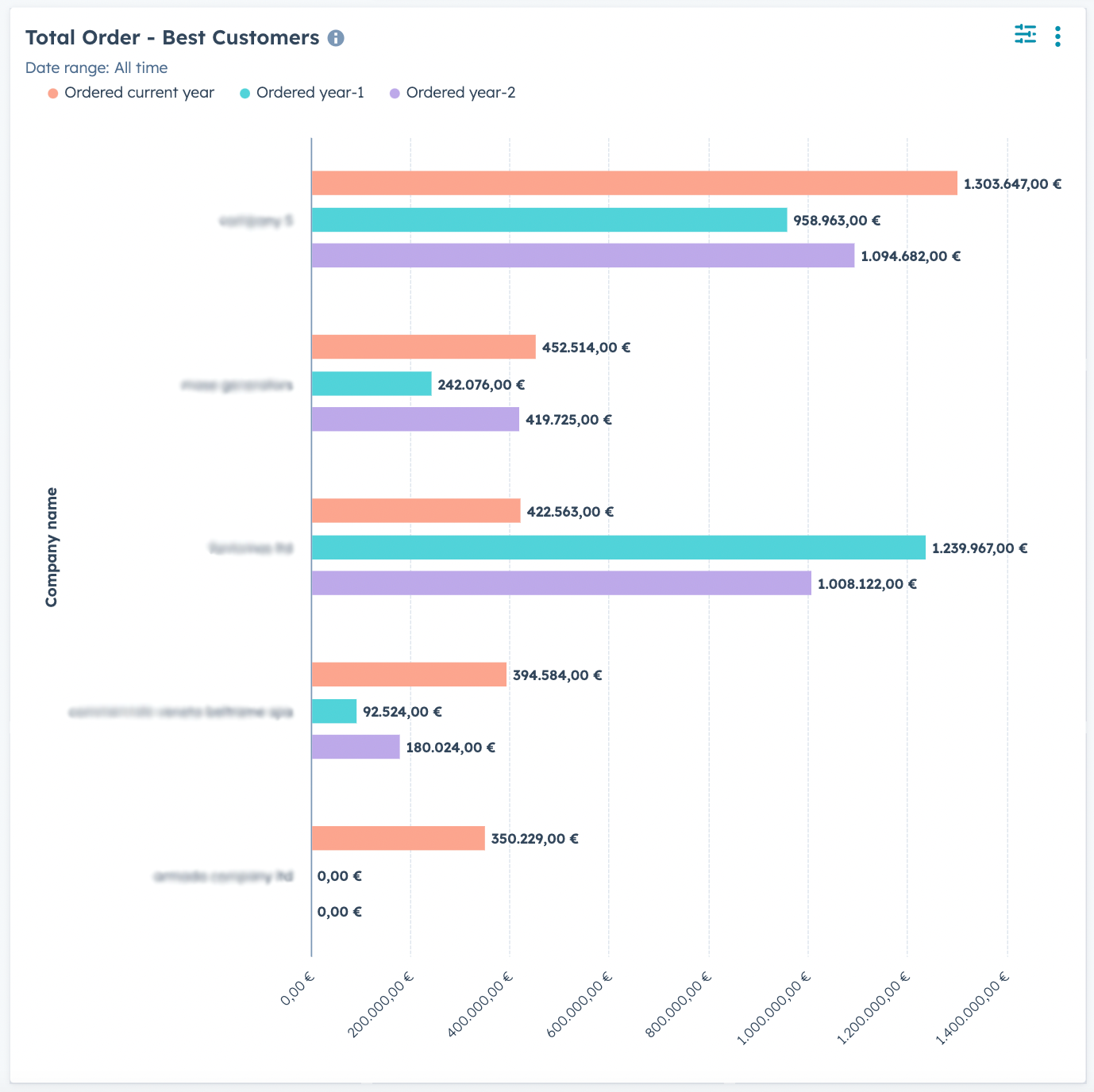Click the info icon beside report title
This screenshot has width=1094, height=1092.
click(336, 38)
